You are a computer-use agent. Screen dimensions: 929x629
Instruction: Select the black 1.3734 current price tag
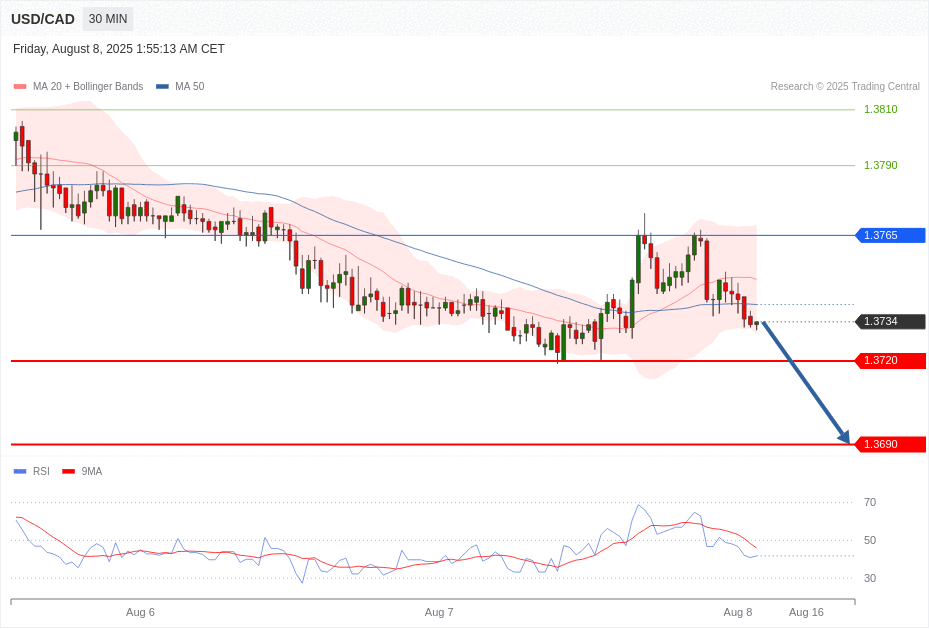point(890,322)
